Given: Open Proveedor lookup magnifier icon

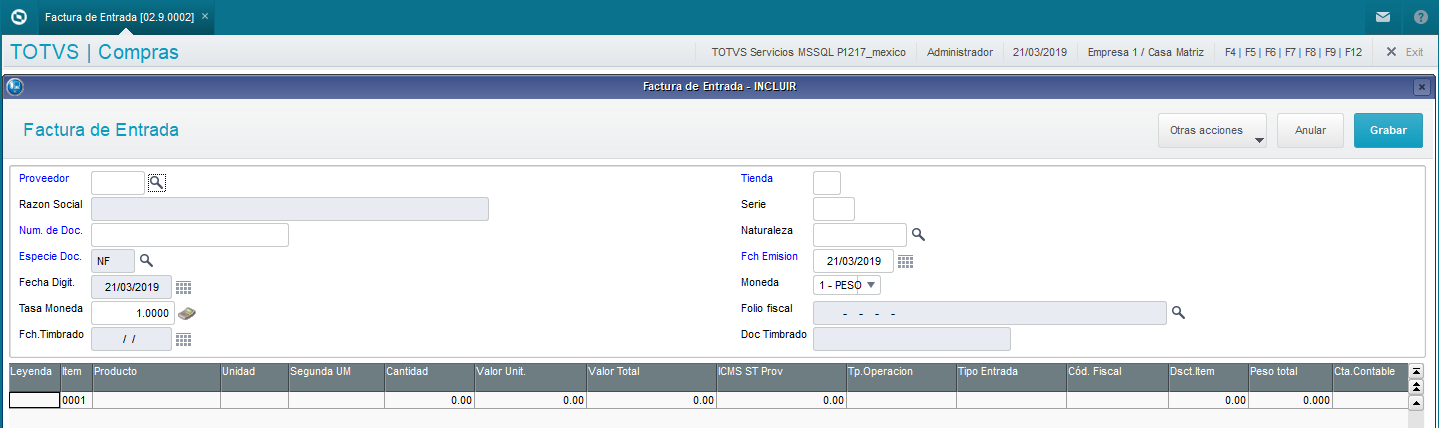Looking at the screenshot, I should click(x=156, y=182).
